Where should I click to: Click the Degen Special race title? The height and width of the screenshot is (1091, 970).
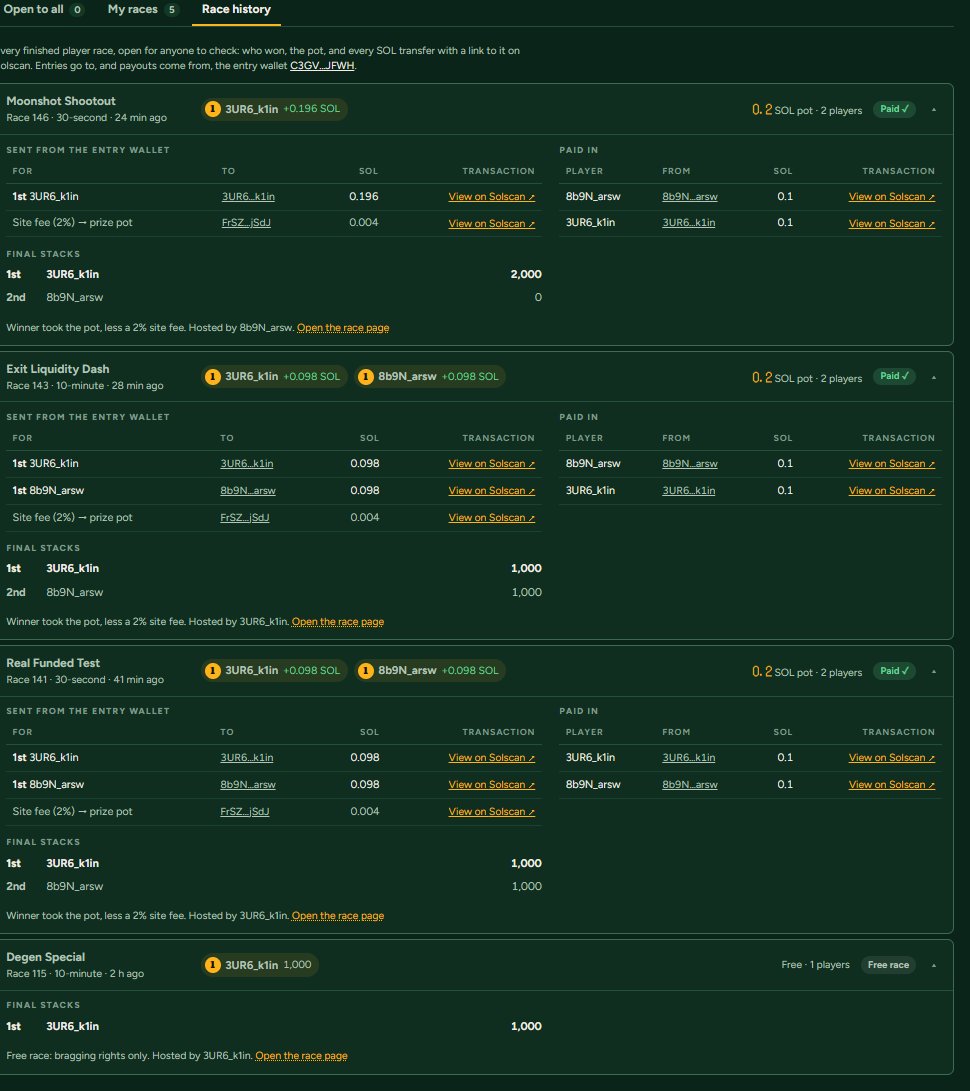click(x=45, y=957)
